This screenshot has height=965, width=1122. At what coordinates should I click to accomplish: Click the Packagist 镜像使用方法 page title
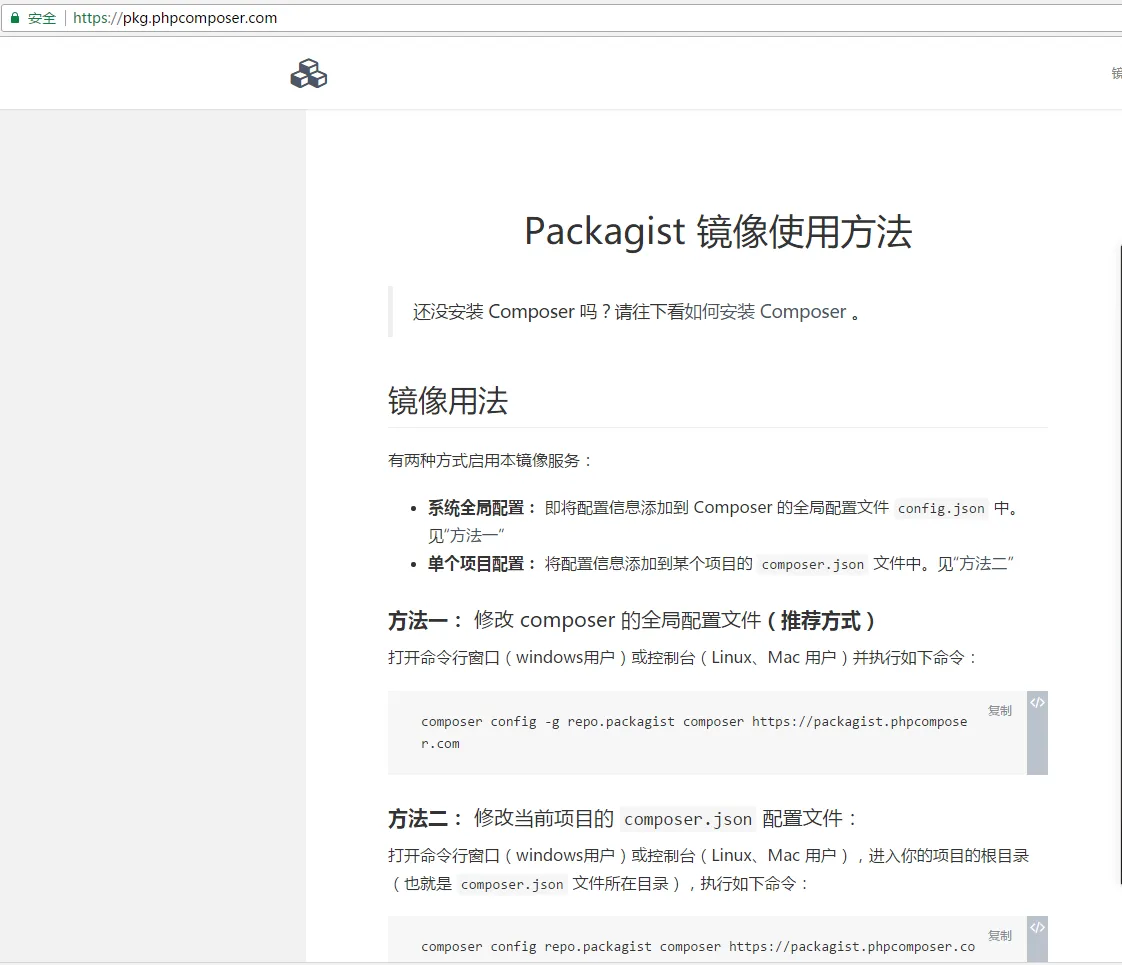718,232
